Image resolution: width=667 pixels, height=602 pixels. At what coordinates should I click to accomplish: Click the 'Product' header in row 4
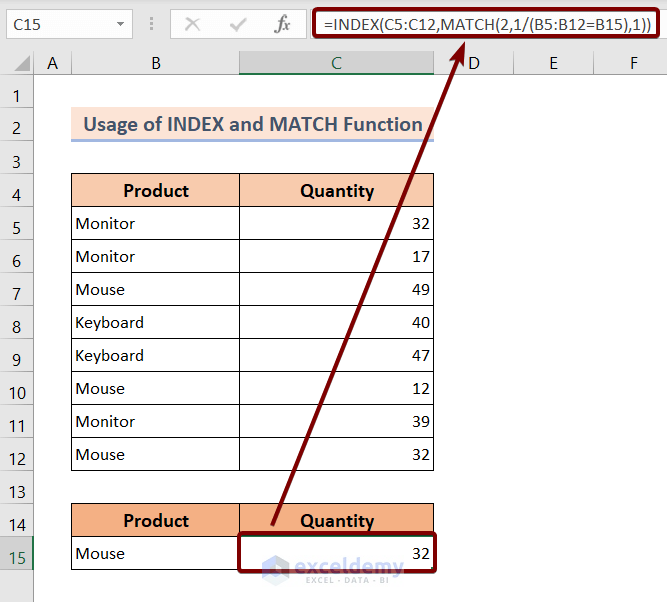pyautogui.click(x=156, y=190)
